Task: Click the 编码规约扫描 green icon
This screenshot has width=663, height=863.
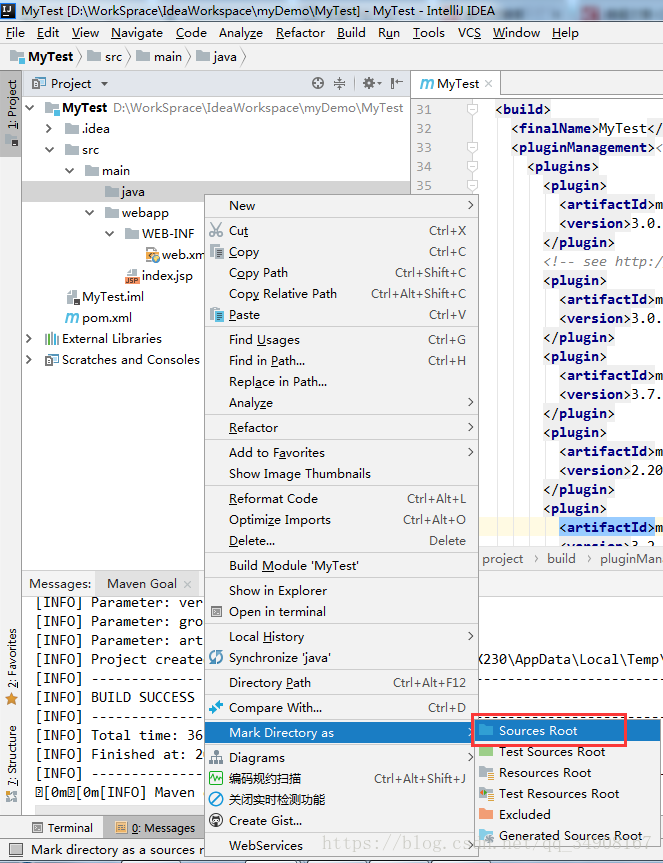Action: (216, 778)
